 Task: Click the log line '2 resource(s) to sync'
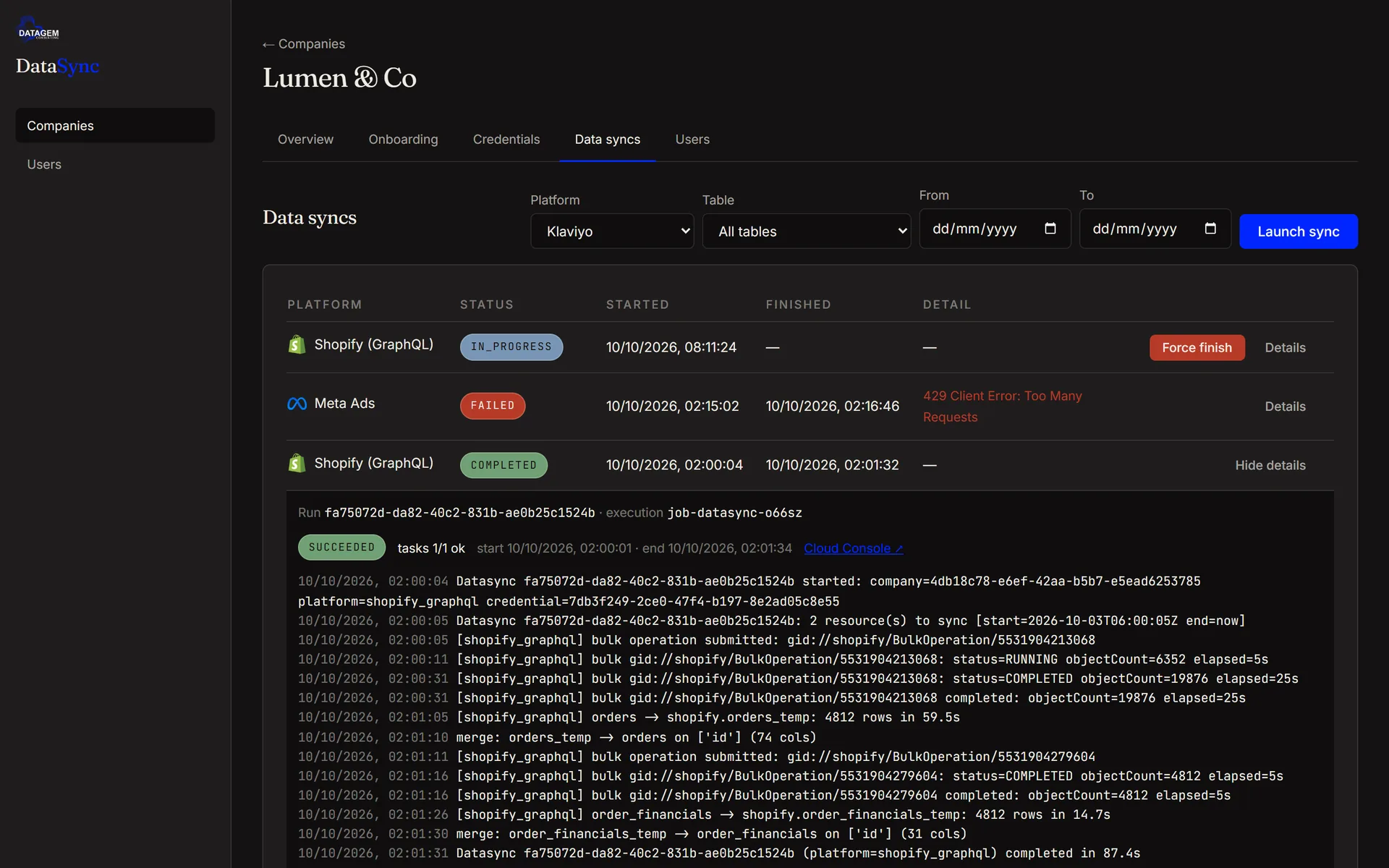tap(771, 621)
